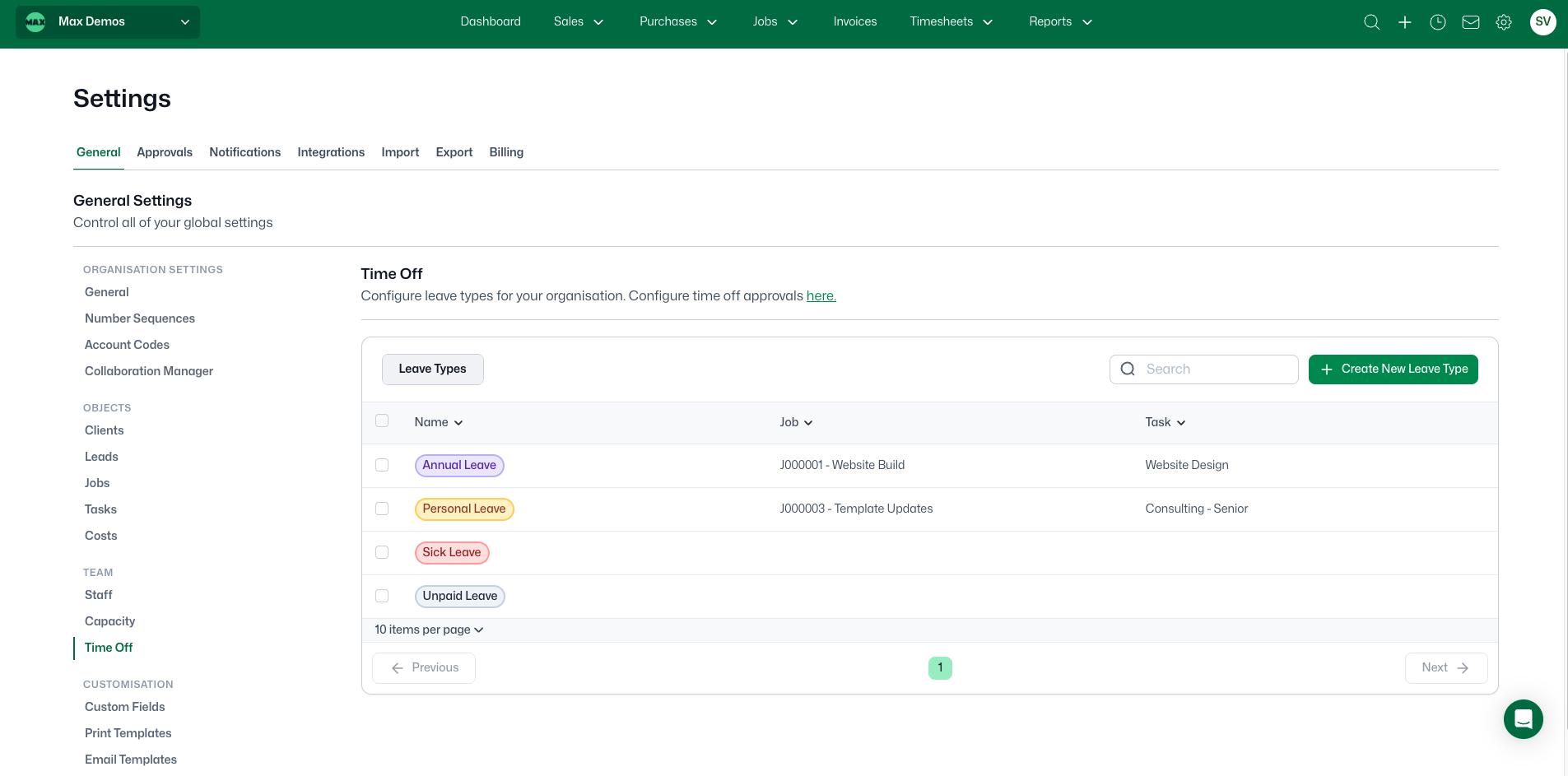
Task: Click J000001 - Website Build job cell
Action: 842,465
